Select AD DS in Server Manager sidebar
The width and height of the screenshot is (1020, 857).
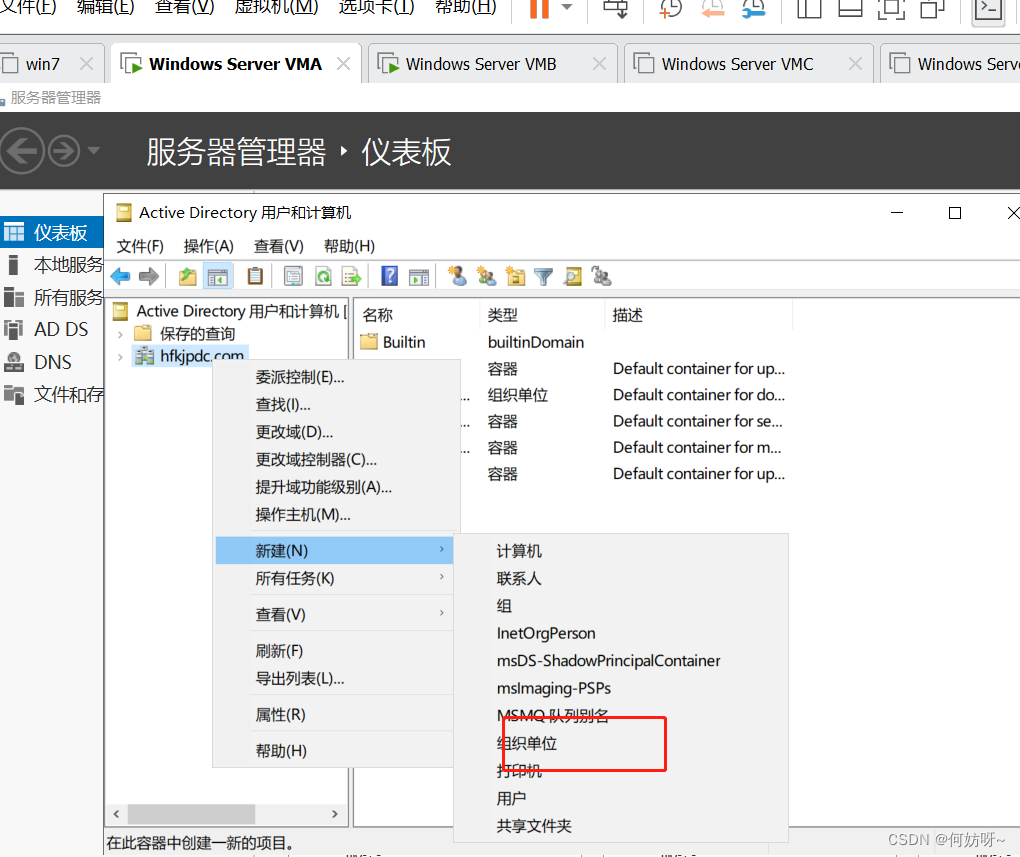[61, 329]
